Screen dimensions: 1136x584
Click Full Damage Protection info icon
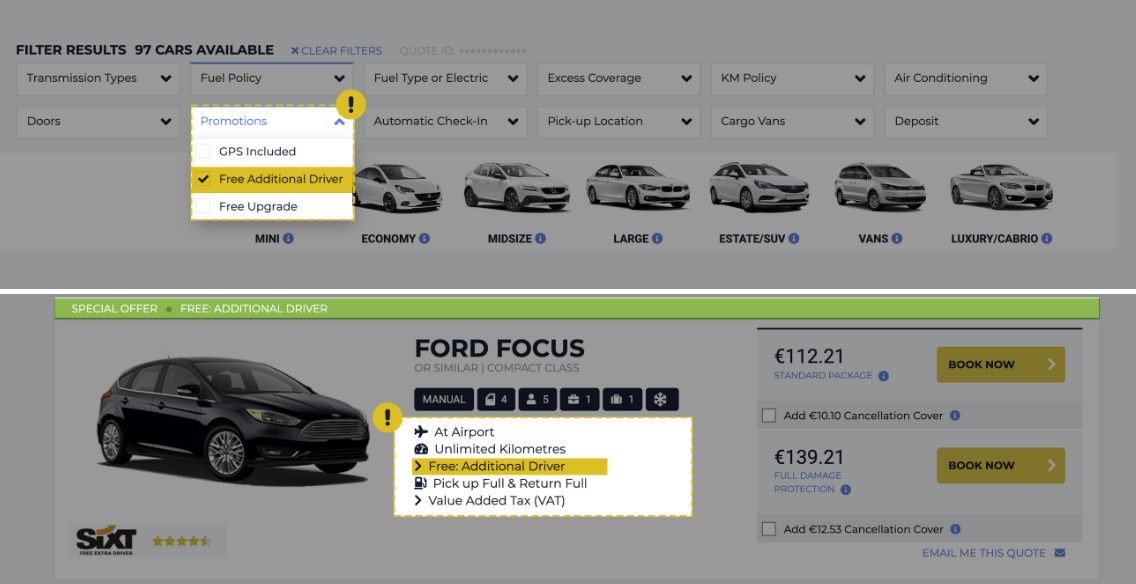pyautogui.click(x=845, y=489)
